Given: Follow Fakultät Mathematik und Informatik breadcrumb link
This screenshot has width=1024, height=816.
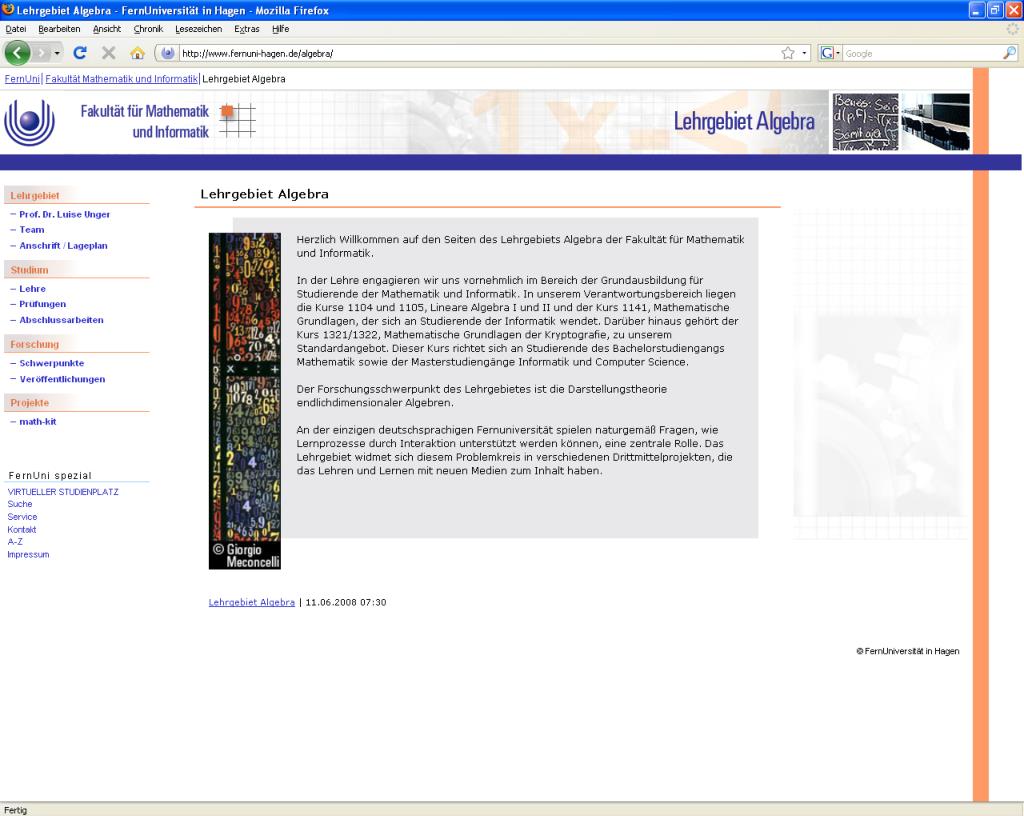Looking at the screenshot, I should pos(121,79).
